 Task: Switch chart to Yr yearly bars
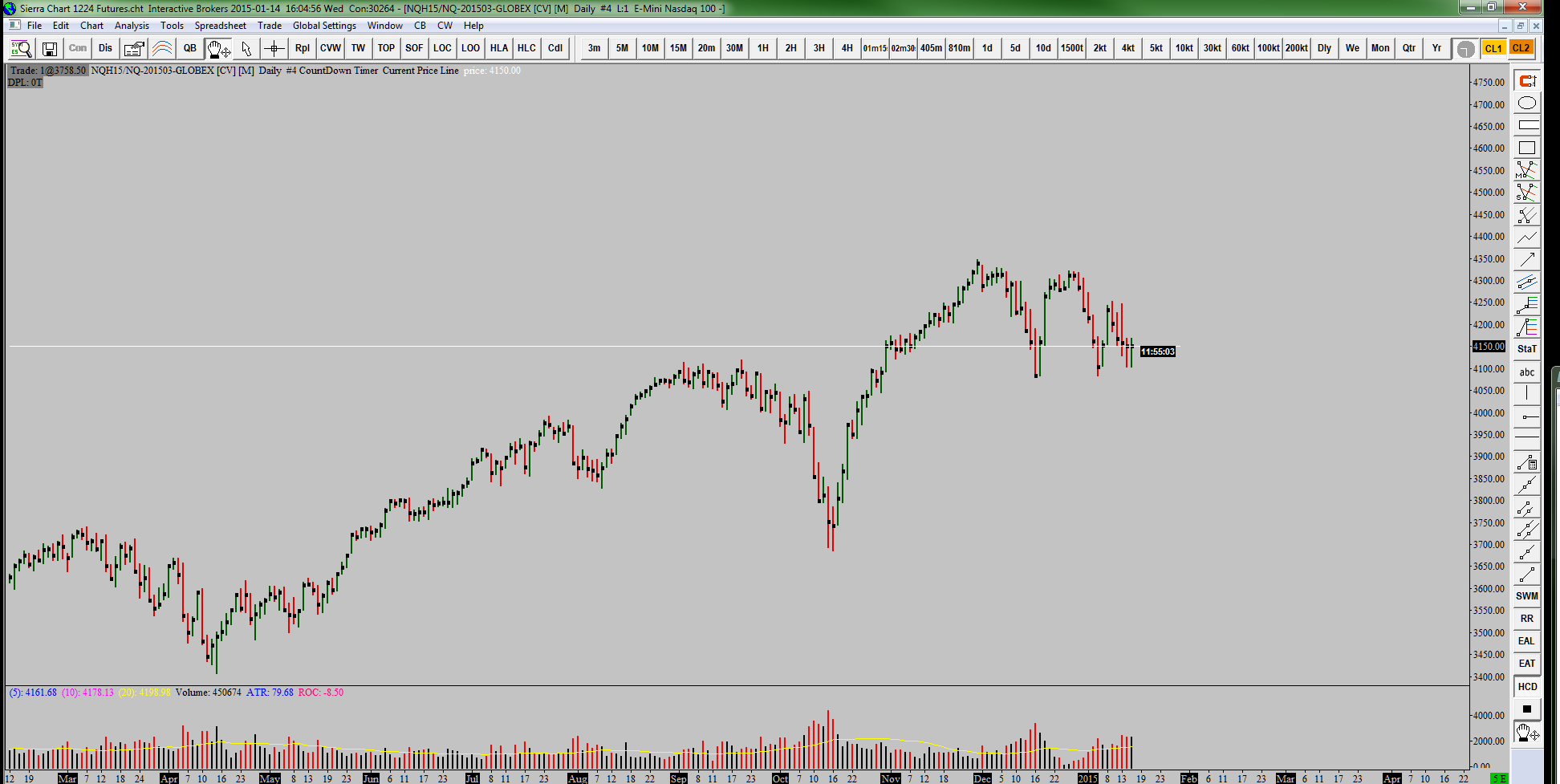1436,48
